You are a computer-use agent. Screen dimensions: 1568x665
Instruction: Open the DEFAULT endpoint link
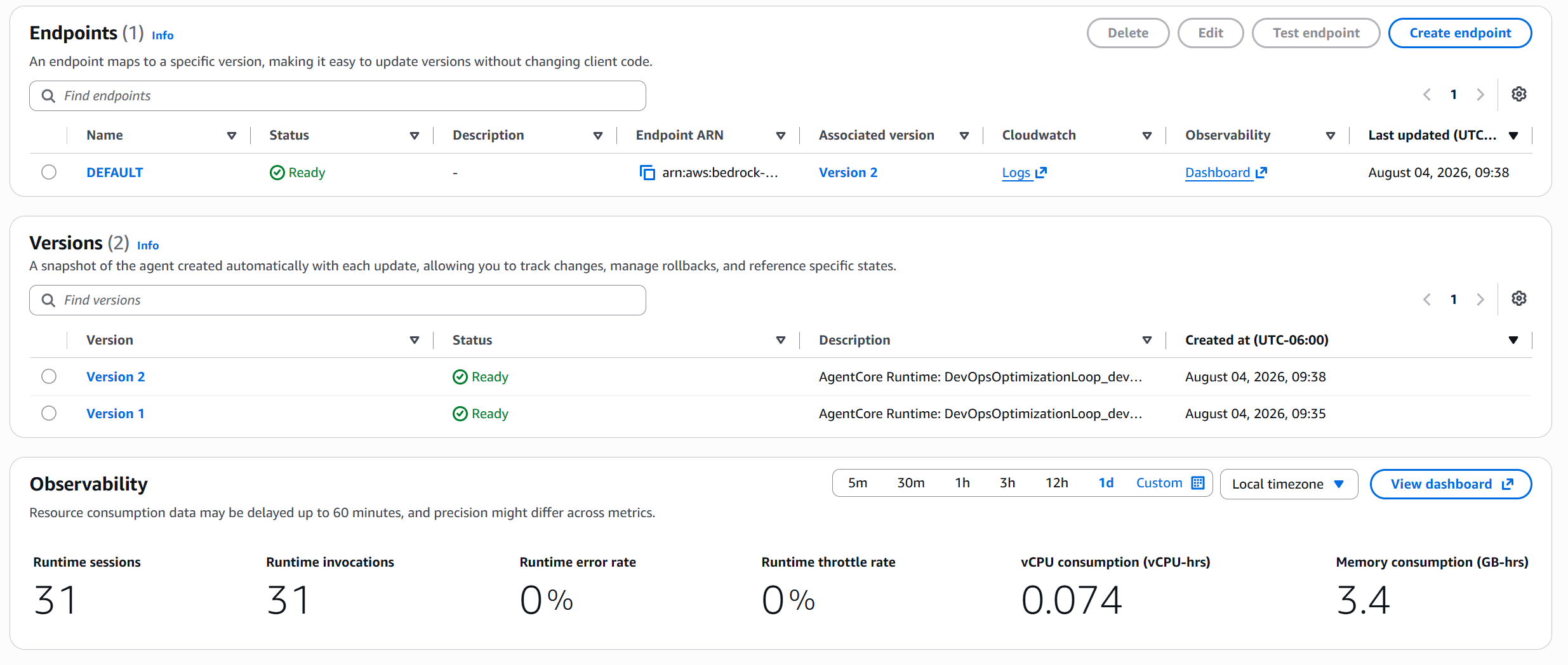(115, 173)
